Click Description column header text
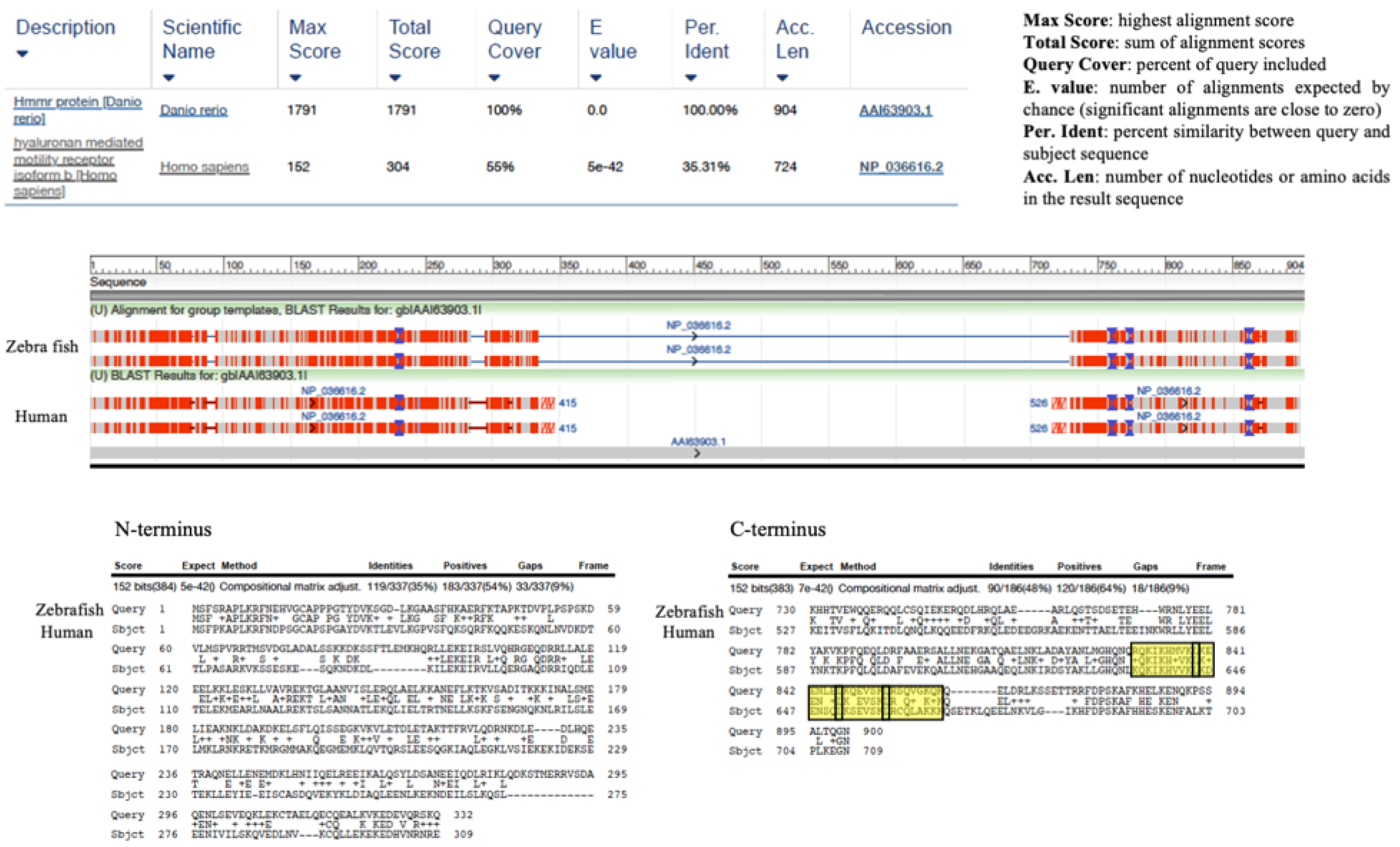The width and height of the screenshot is (1400, 847). coord(65,27)
